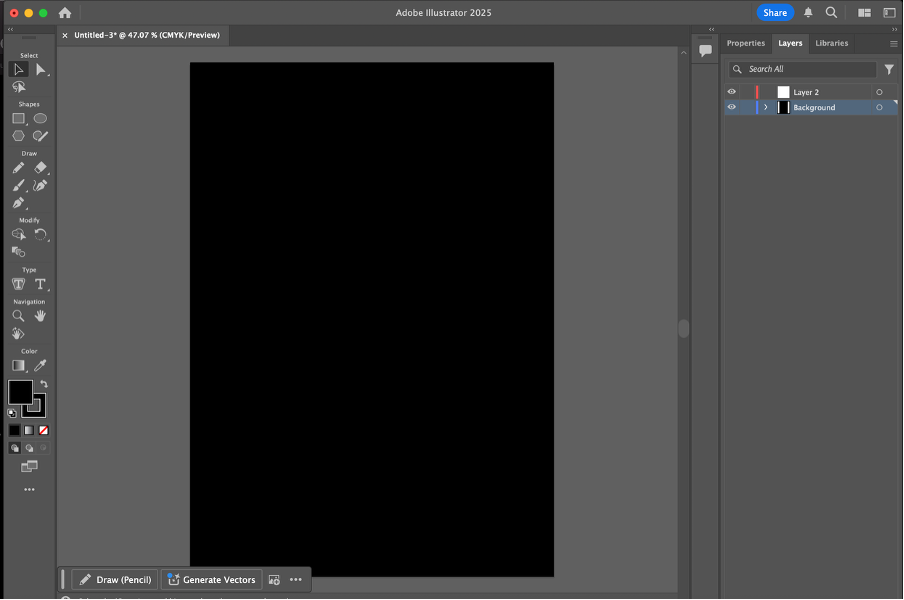Select the Eraser tool in Draw section
Image resolution: width=904 pixels, height=600 pixels.
[x=41, y=168]
